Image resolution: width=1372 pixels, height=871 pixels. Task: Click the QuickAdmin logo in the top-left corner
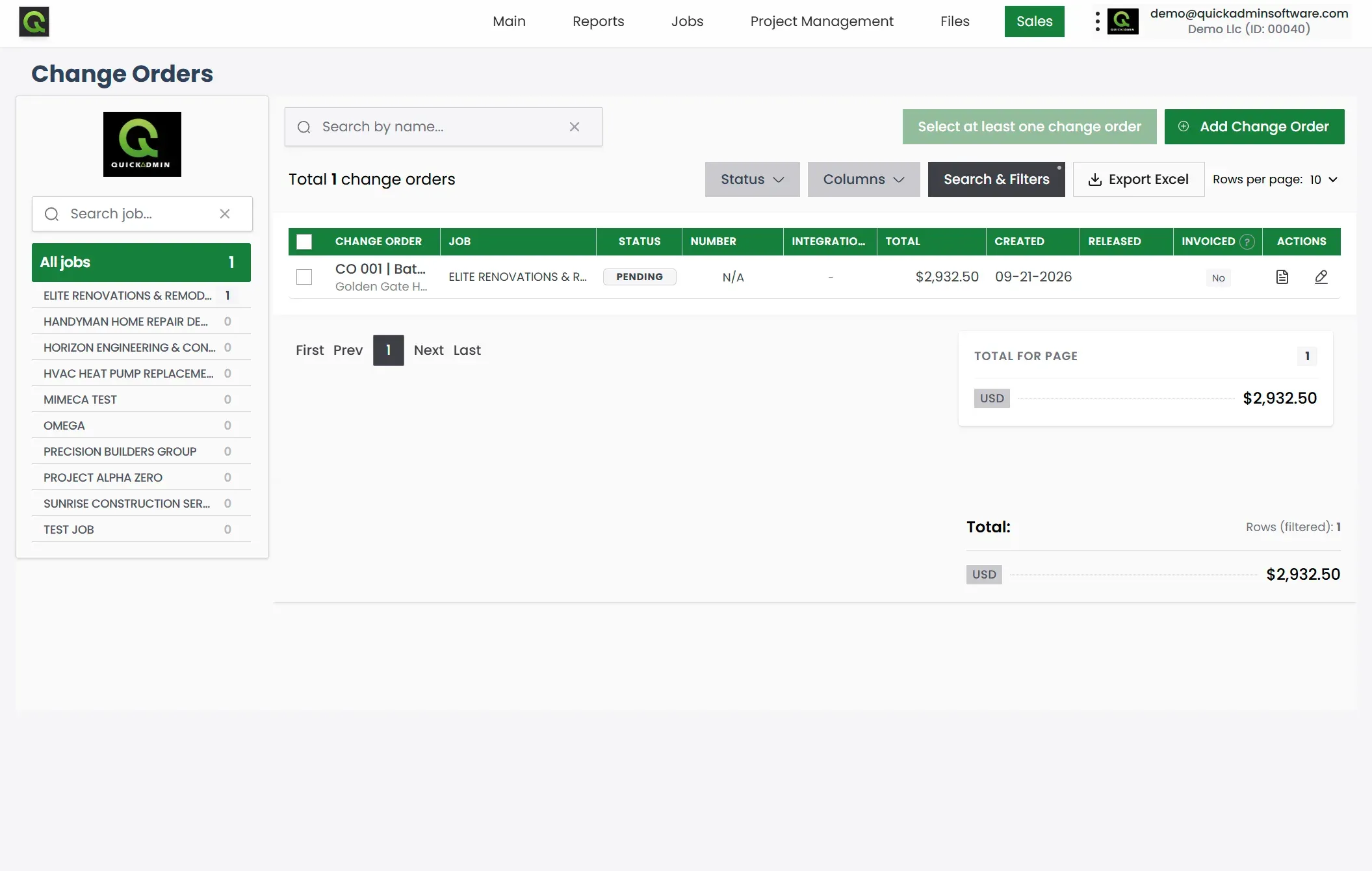click(34, 21)
